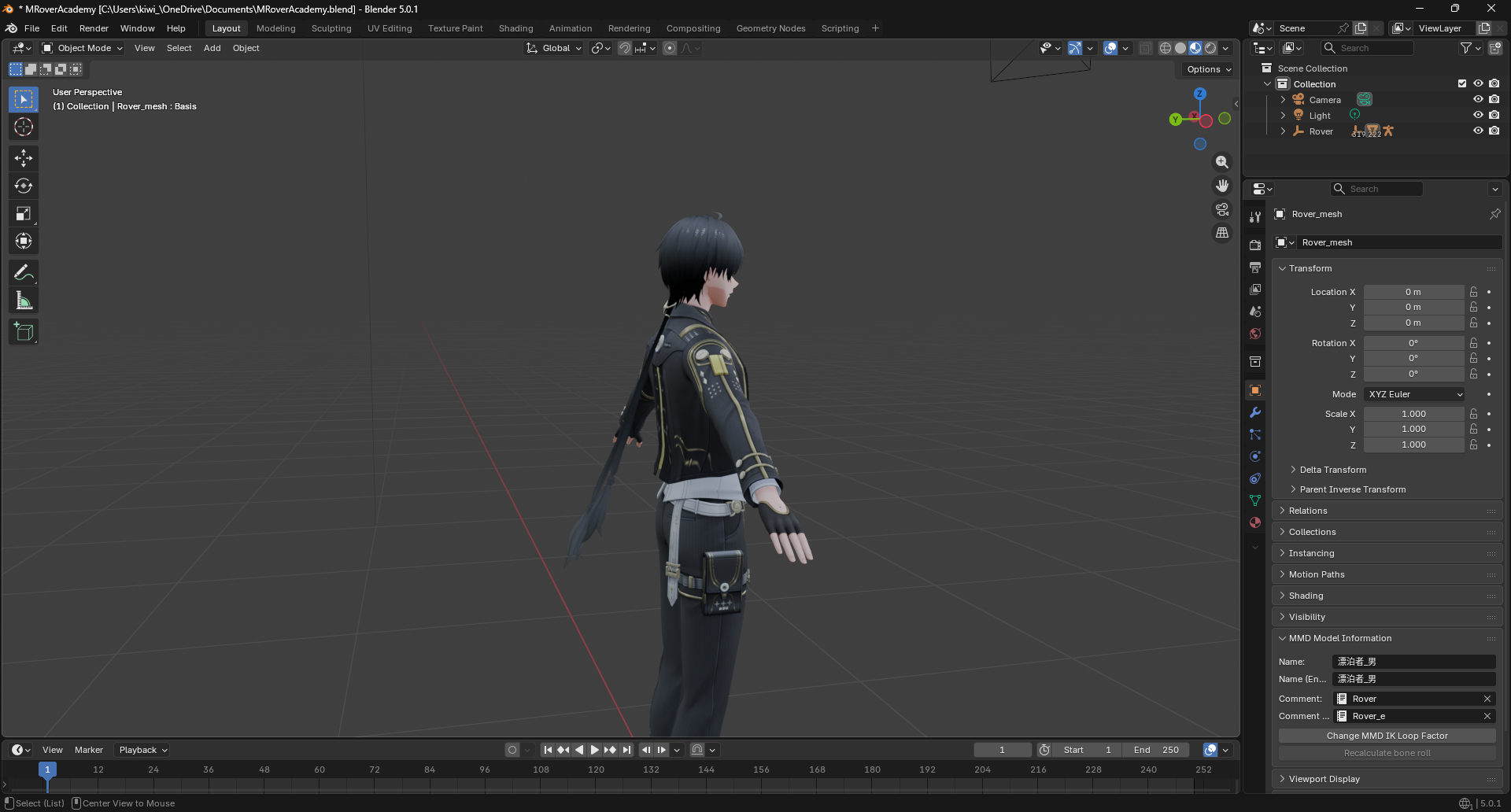Activate the Rotate tool
Viewport: 1511px width, 812px height.
point(24,186)
